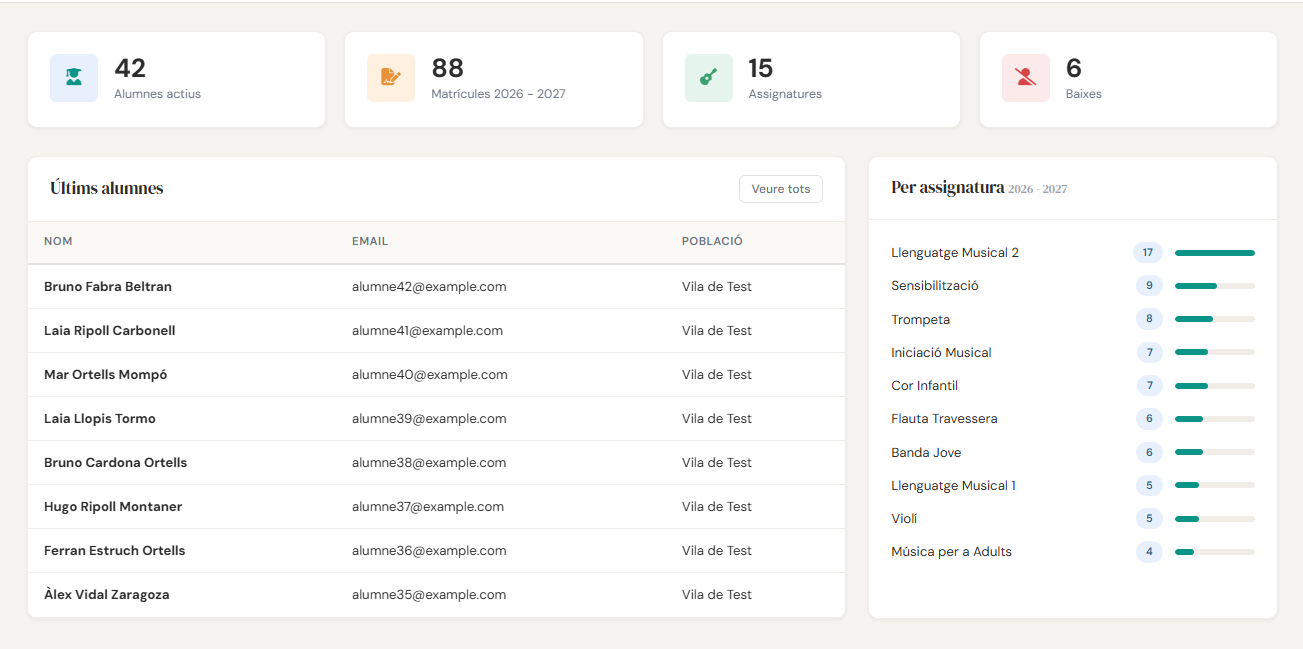Select student Laia Ripoll Carbonell
Image resolution: width=1303 pixels, height=649 pixels.
click(x=110, y=331)
